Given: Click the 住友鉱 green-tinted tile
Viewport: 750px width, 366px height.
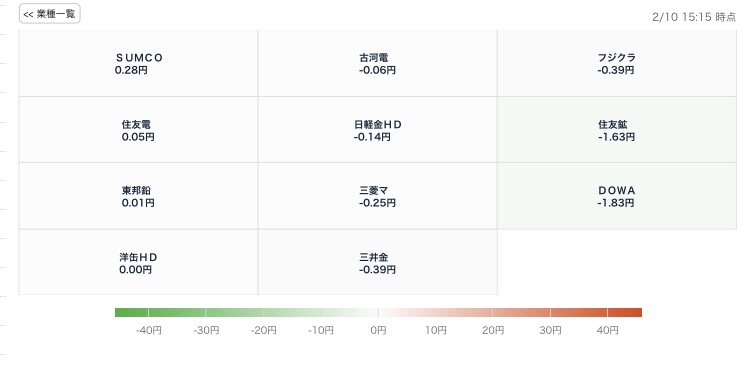Looking at the screenshot, I should pos(617,130).
